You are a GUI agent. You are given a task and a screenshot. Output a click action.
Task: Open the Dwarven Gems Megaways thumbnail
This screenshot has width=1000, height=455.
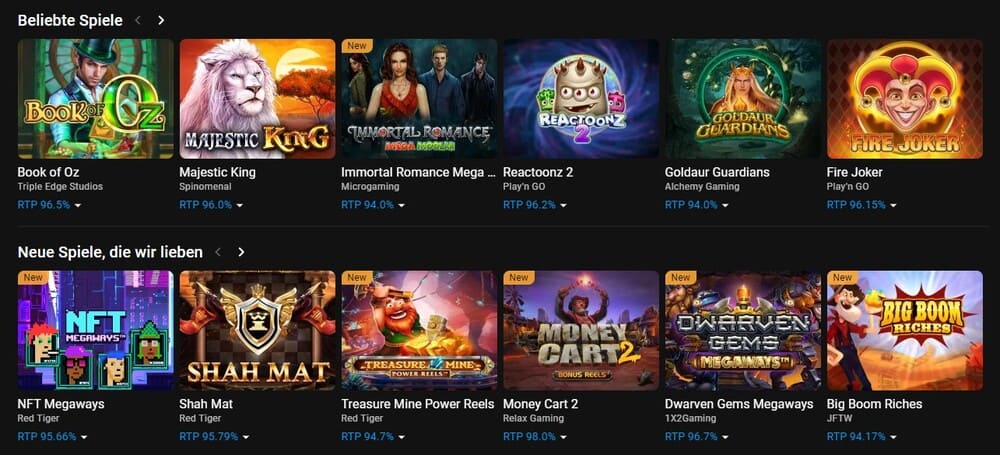pyautogui.click(x=743, y=330)
